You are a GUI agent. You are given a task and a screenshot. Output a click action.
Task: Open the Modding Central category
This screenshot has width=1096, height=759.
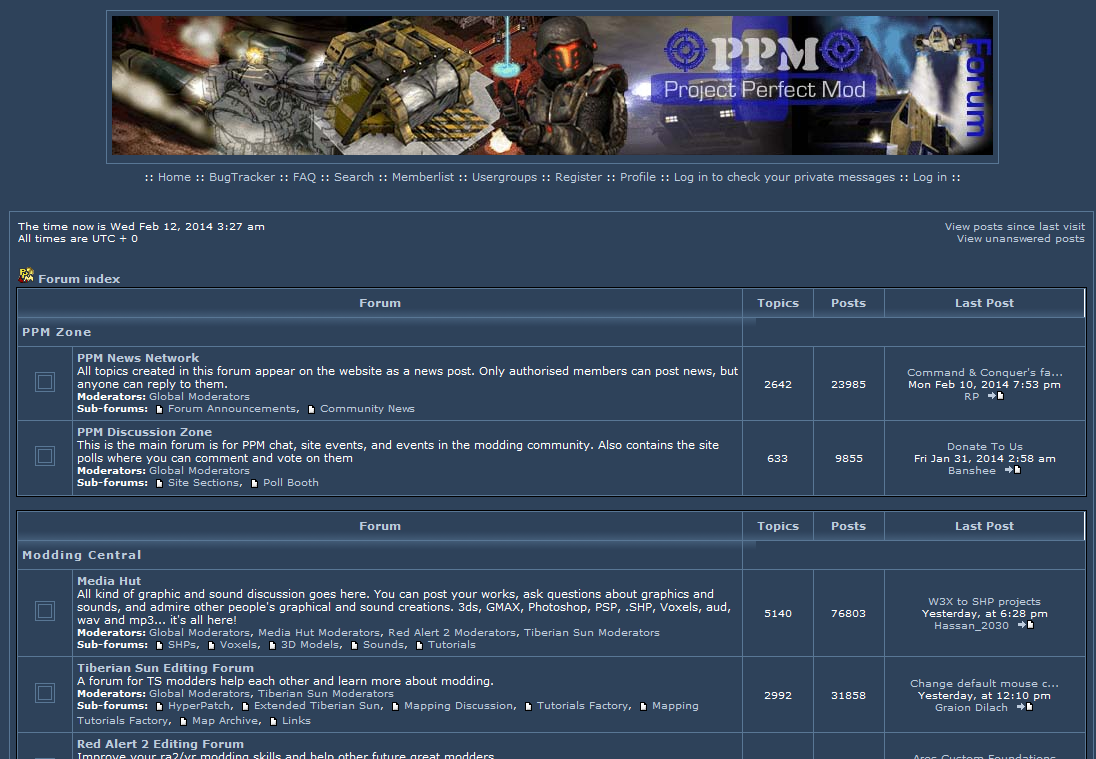coord(82,555)
